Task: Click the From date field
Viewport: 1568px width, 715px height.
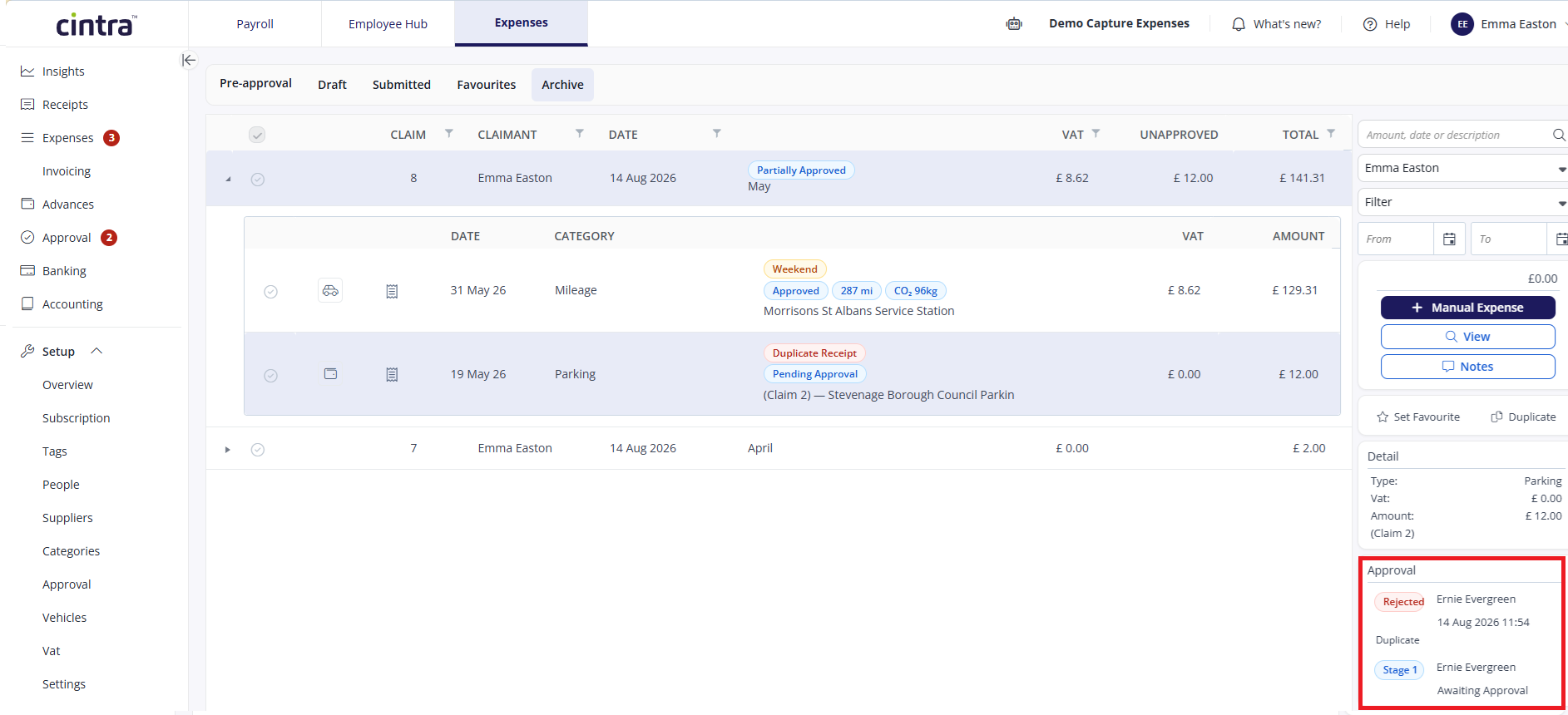Action: coord(1396,239)
